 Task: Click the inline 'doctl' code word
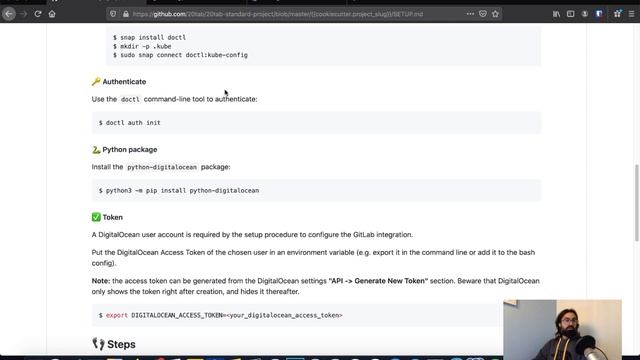click(x=130, y=99)
